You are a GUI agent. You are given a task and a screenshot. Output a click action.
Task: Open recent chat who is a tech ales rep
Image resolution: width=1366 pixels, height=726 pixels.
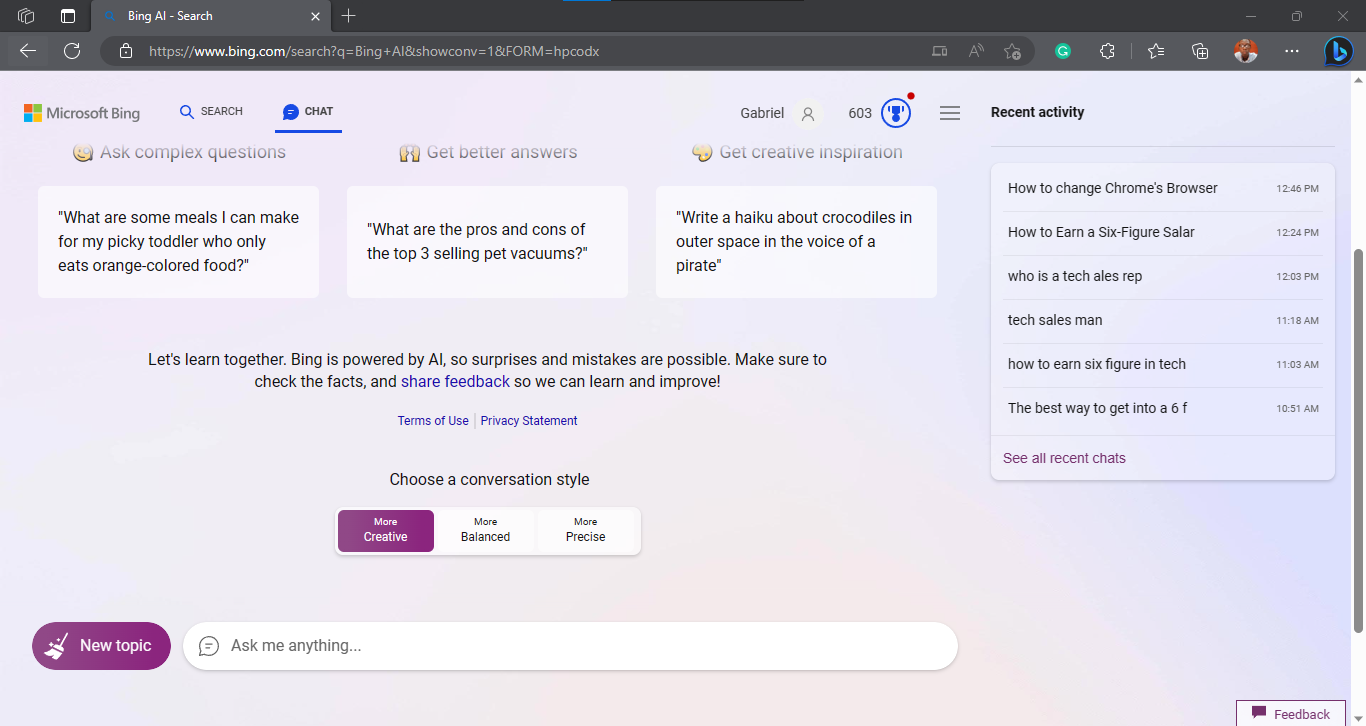[x=1163, y=276]
